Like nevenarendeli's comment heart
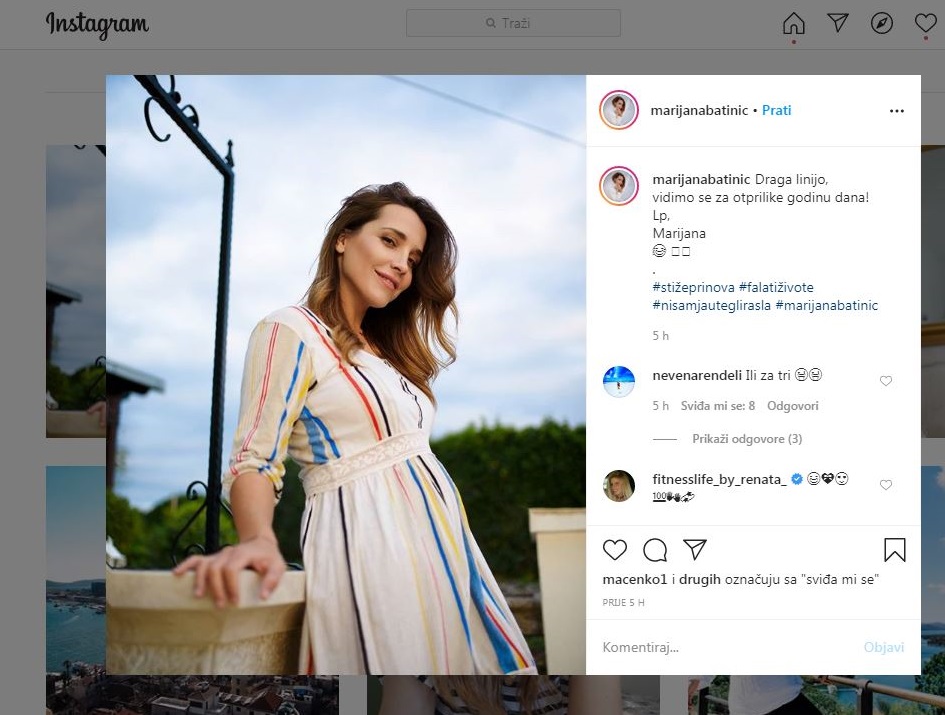Viewport: 945px width, 715px height. (885, 381)
